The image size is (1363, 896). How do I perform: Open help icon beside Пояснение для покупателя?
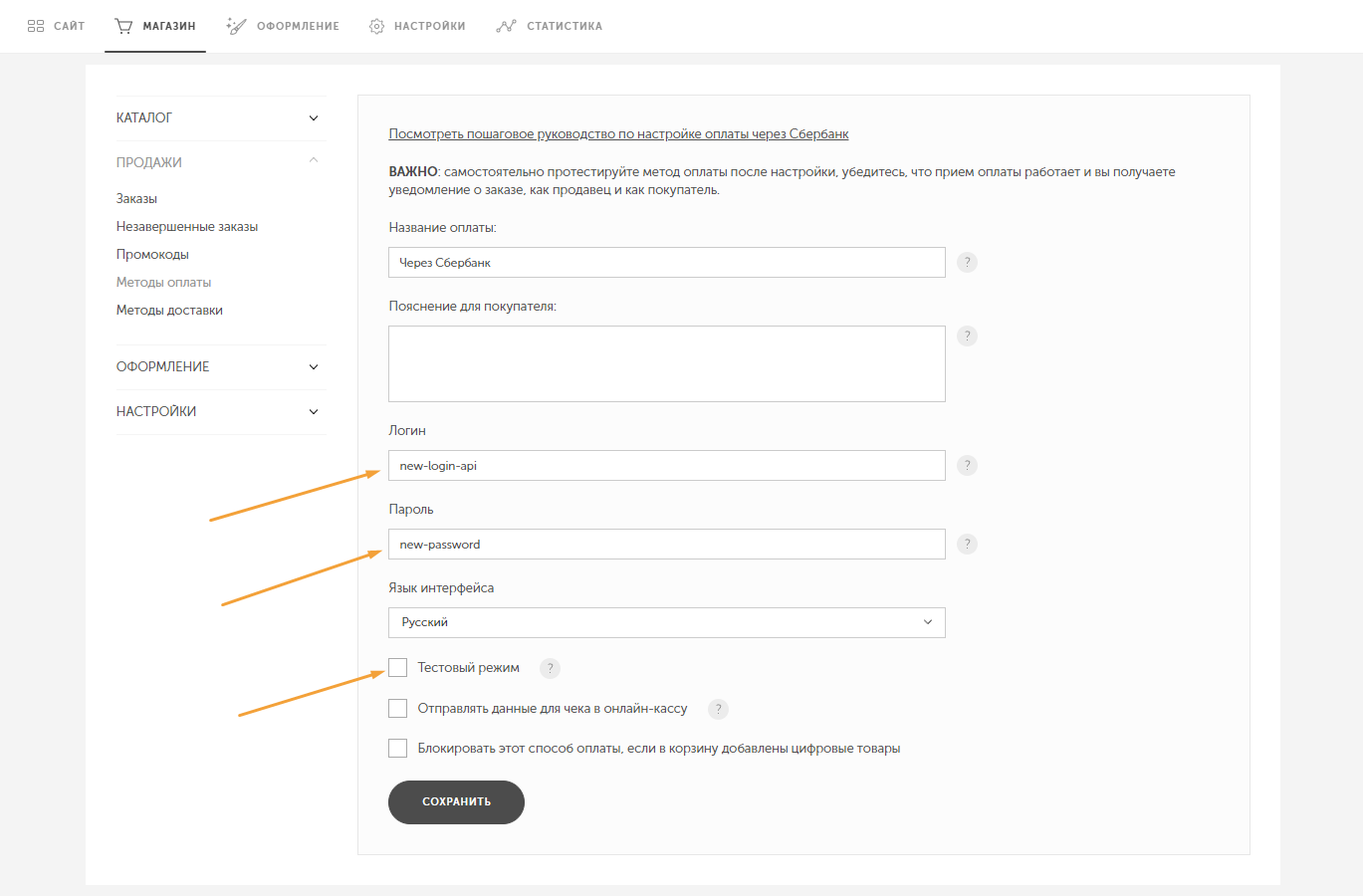click(x=967, y=336)
